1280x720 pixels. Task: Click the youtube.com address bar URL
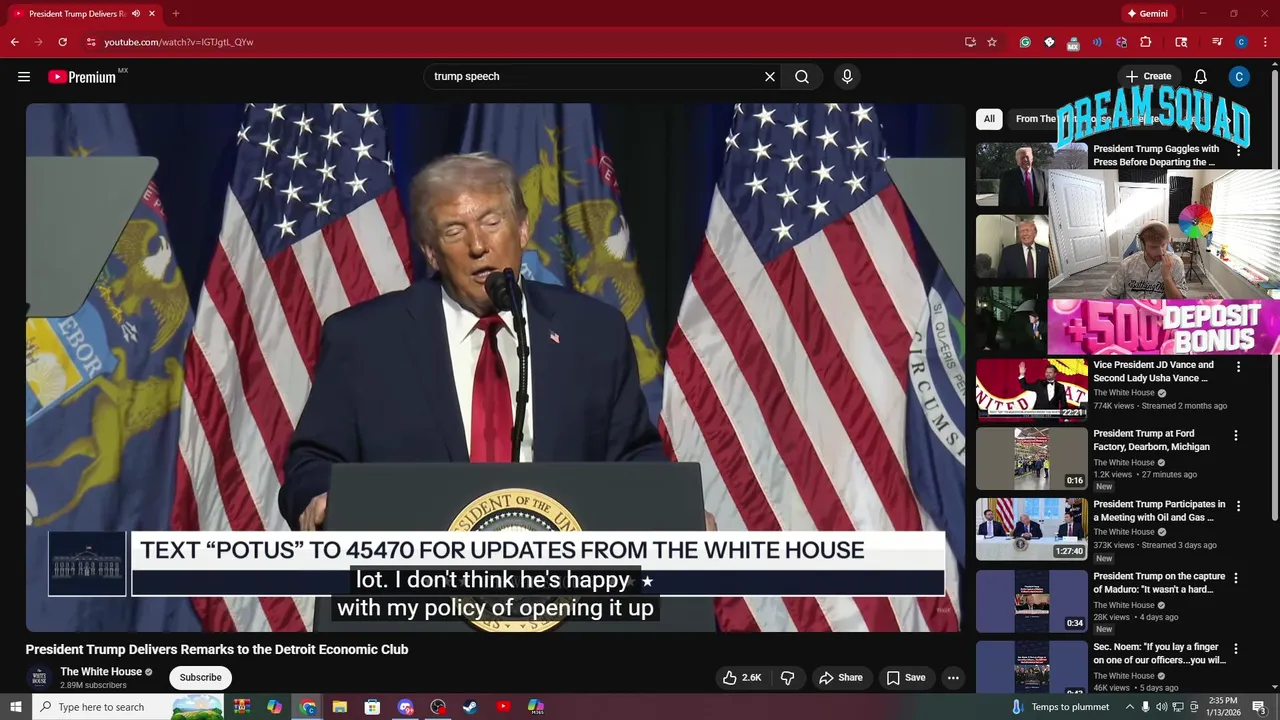179,42
